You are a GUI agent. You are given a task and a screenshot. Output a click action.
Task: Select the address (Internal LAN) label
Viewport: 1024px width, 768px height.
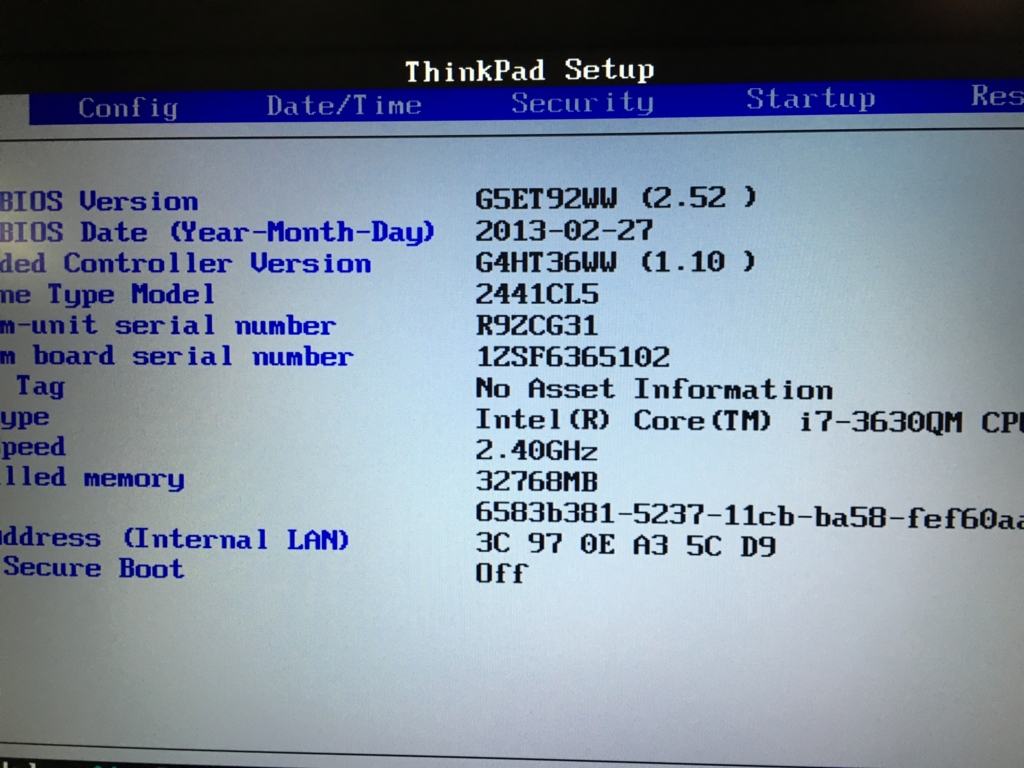pos(174,539)
